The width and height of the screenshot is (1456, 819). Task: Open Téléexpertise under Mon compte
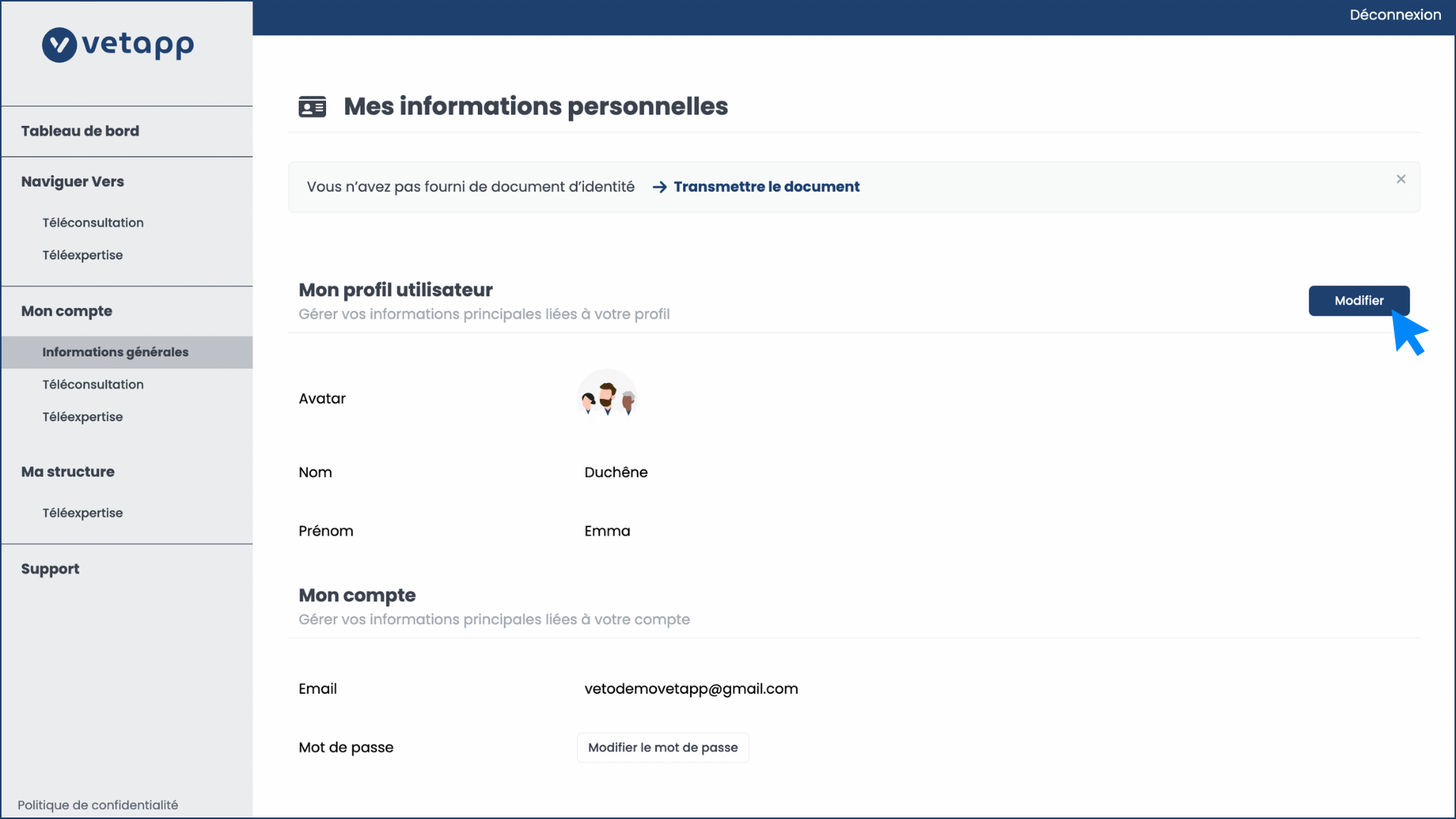[83, 417]
